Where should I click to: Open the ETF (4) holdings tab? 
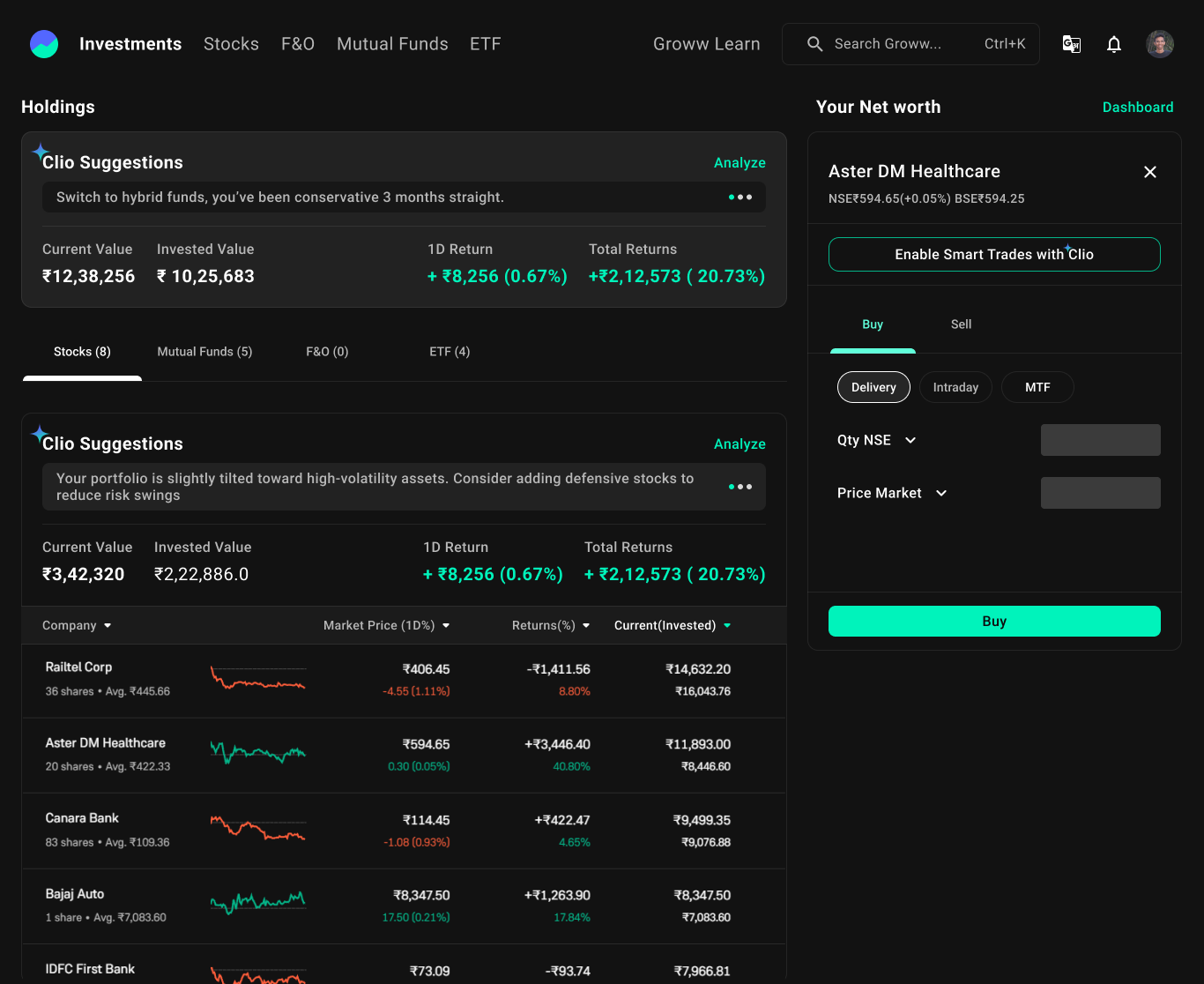click(450, 352)
